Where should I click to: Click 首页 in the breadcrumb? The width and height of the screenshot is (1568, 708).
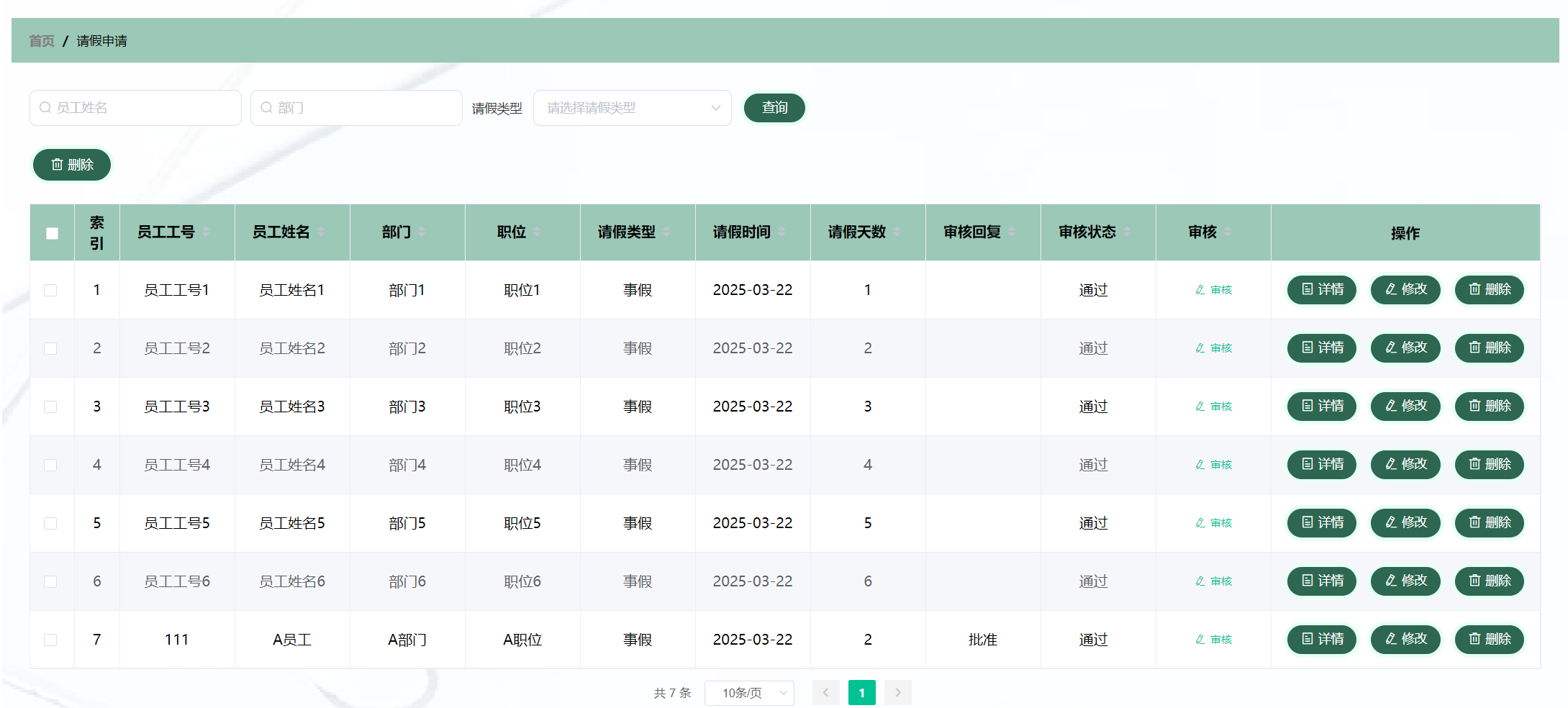(x=41, y=41)
